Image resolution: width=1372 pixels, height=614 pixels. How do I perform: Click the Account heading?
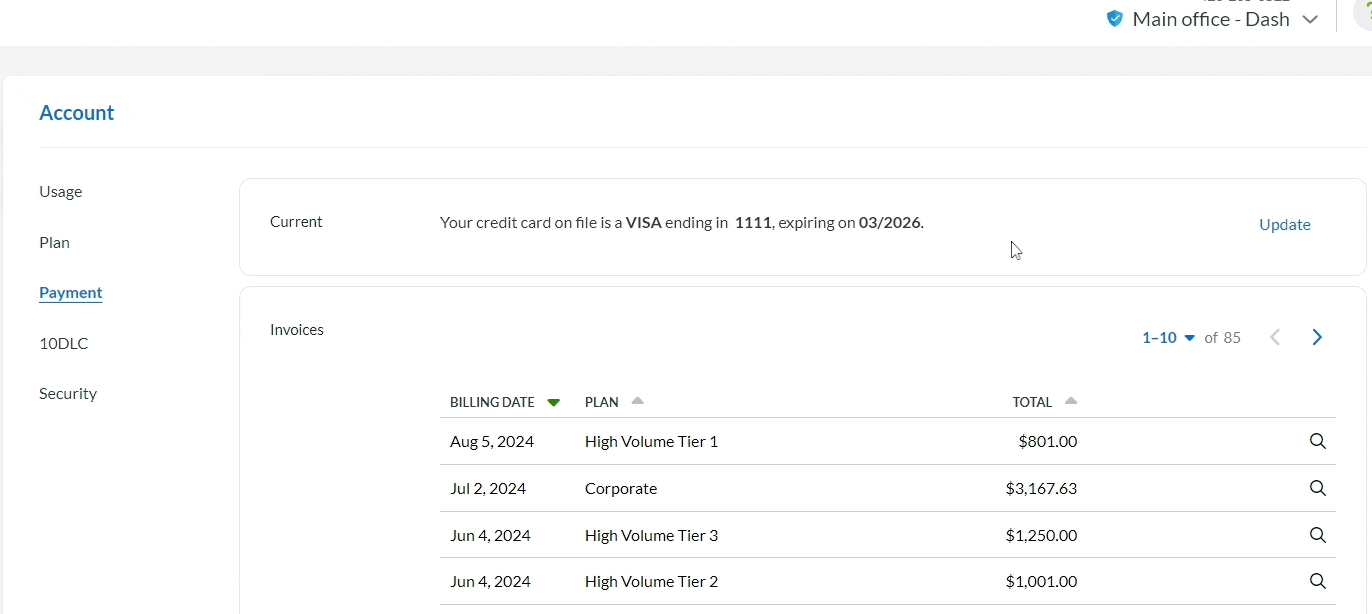pos(77,113)
